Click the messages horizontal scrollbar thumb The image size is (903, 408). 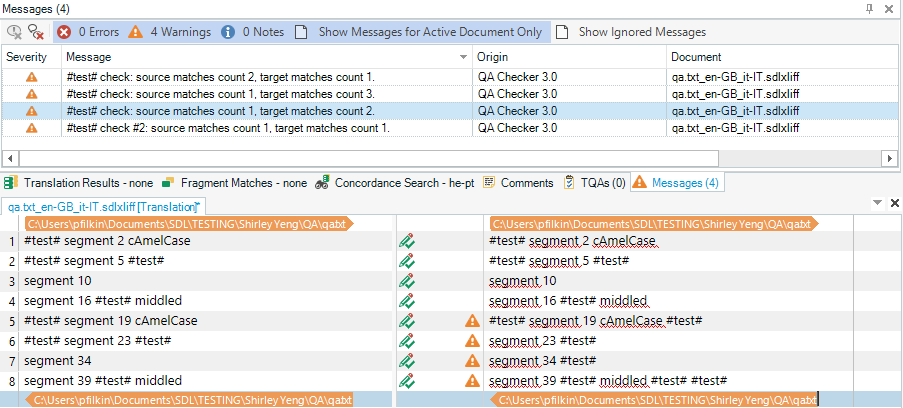(x=369, y=158)
